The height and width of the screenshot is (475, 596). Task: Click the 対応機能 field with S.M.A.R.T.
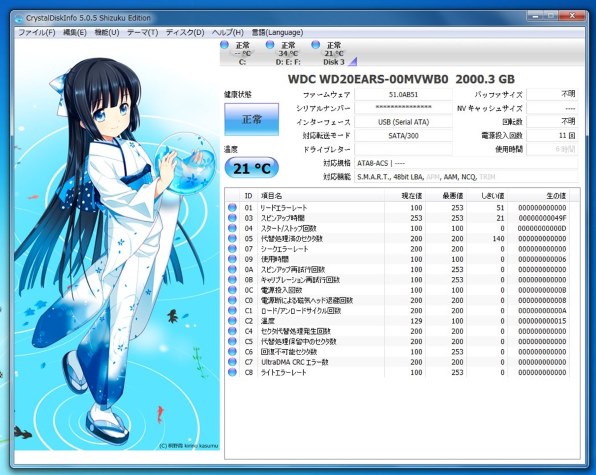point(466,177)
